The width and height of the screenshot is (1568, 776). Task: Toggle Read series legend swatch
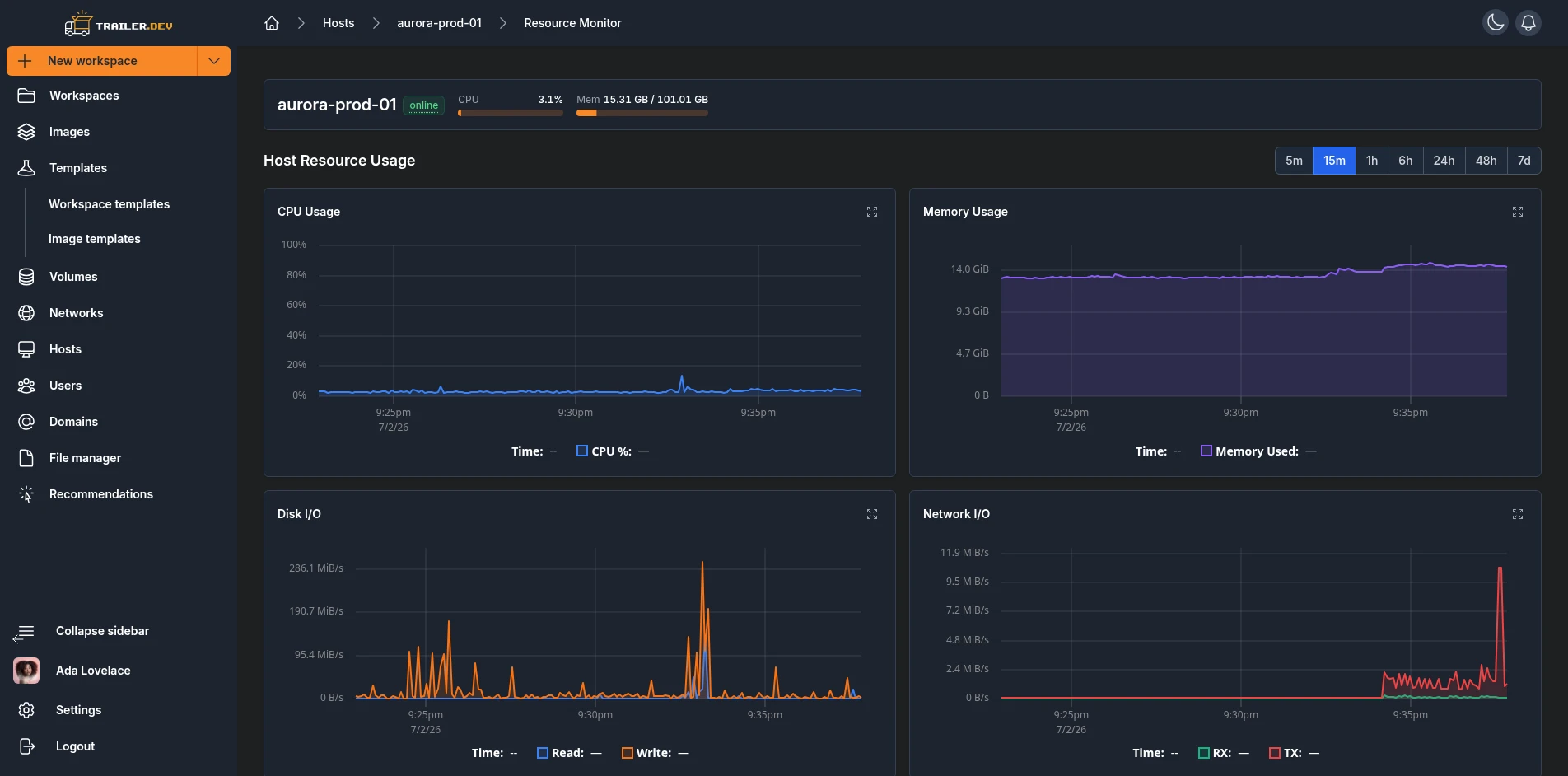(x=543, y=753)
